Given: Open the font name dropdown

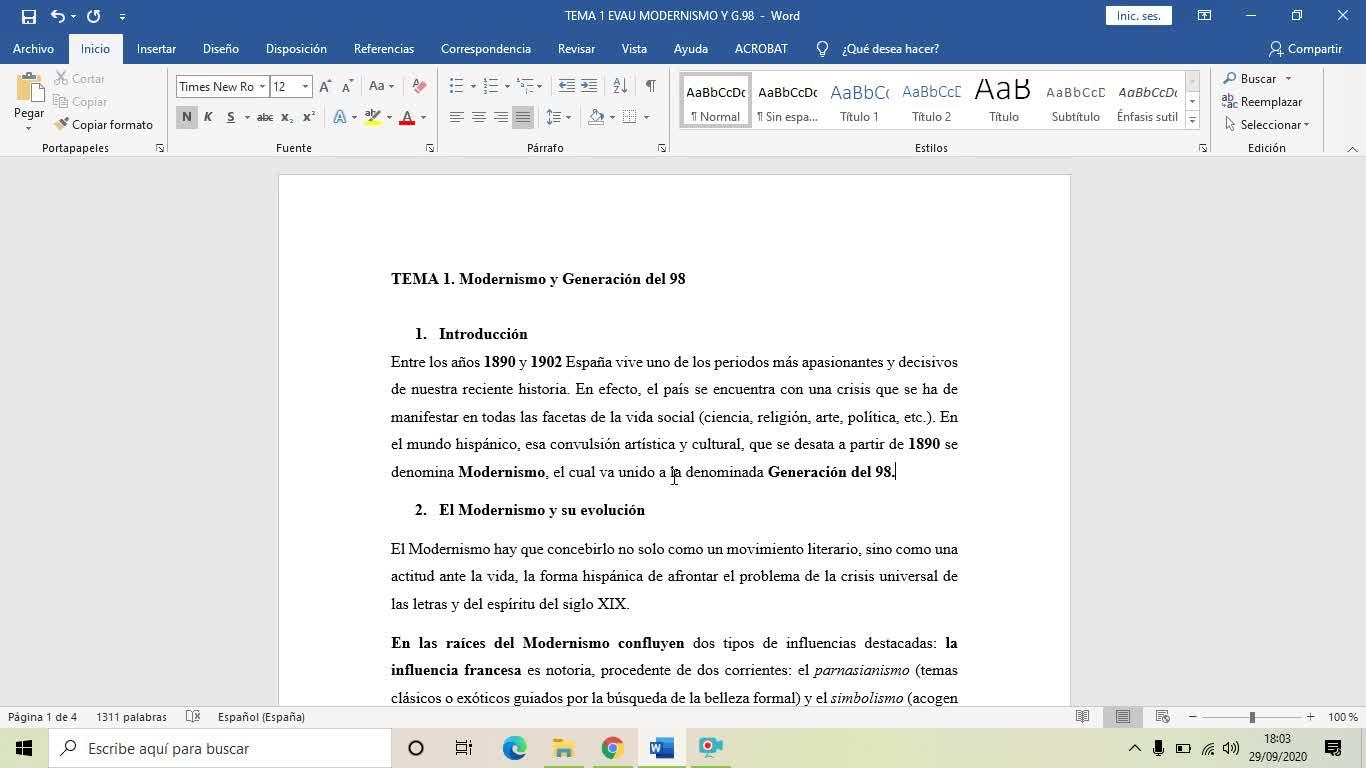Looking at the screenshot, I should coord(262,87).
